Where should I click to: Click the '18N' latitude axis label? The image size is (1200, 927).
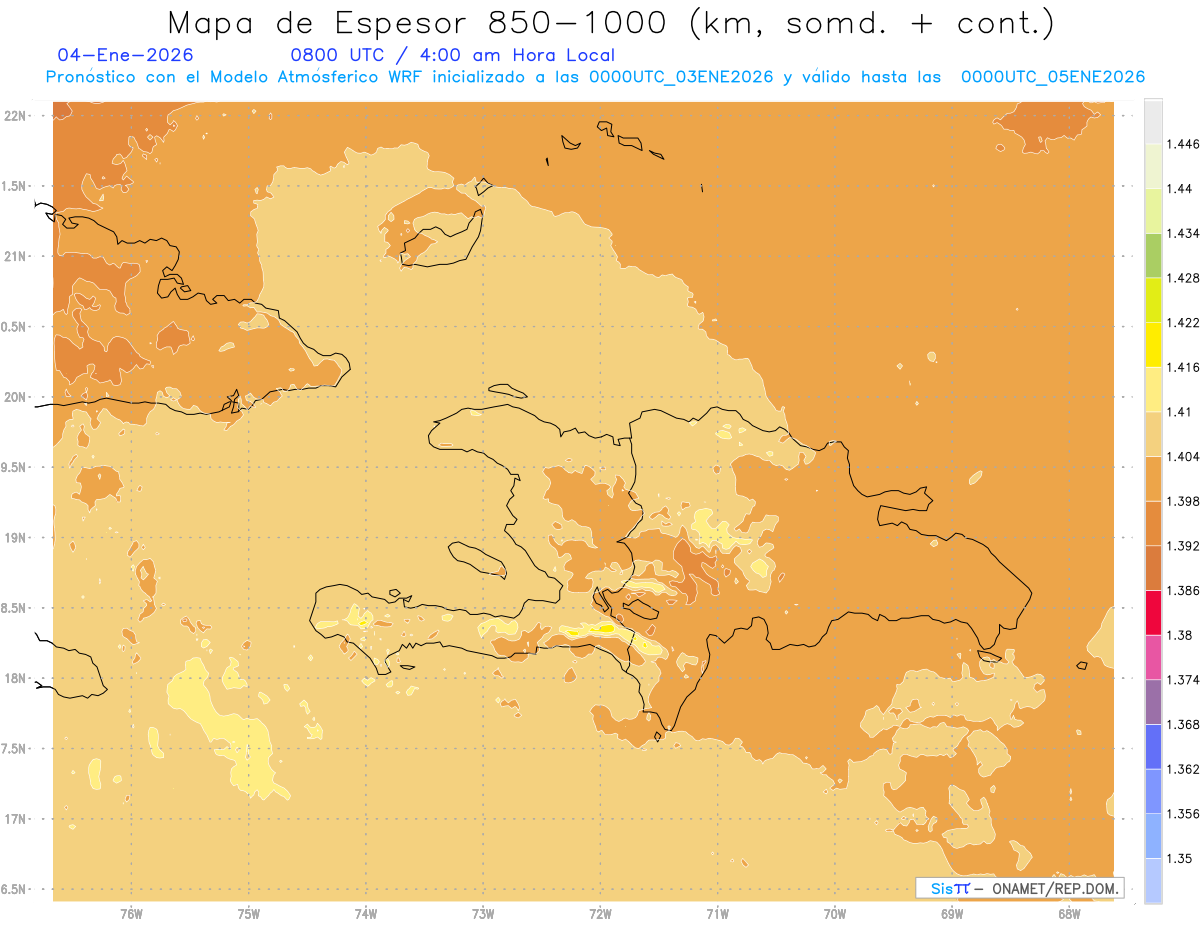pyautogui.click(x=15, y=678)
